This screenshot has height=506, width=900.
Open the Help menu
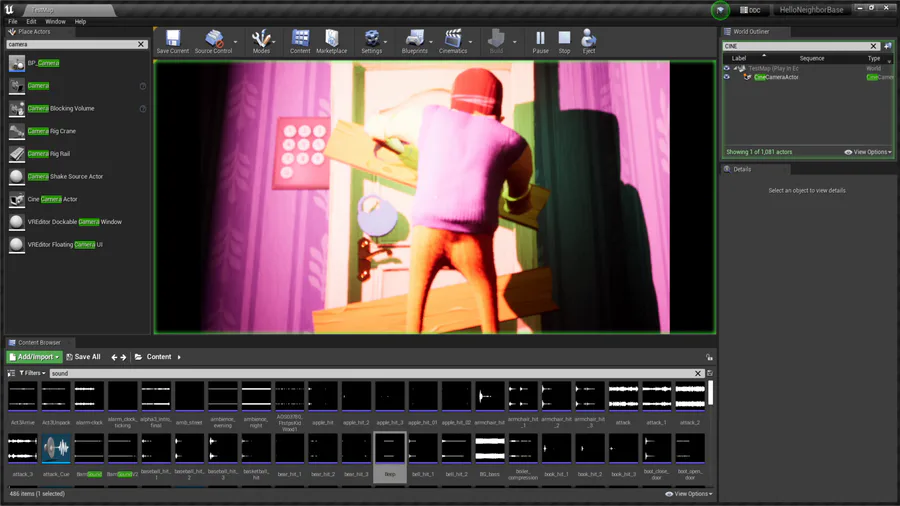tap(80, 22)
